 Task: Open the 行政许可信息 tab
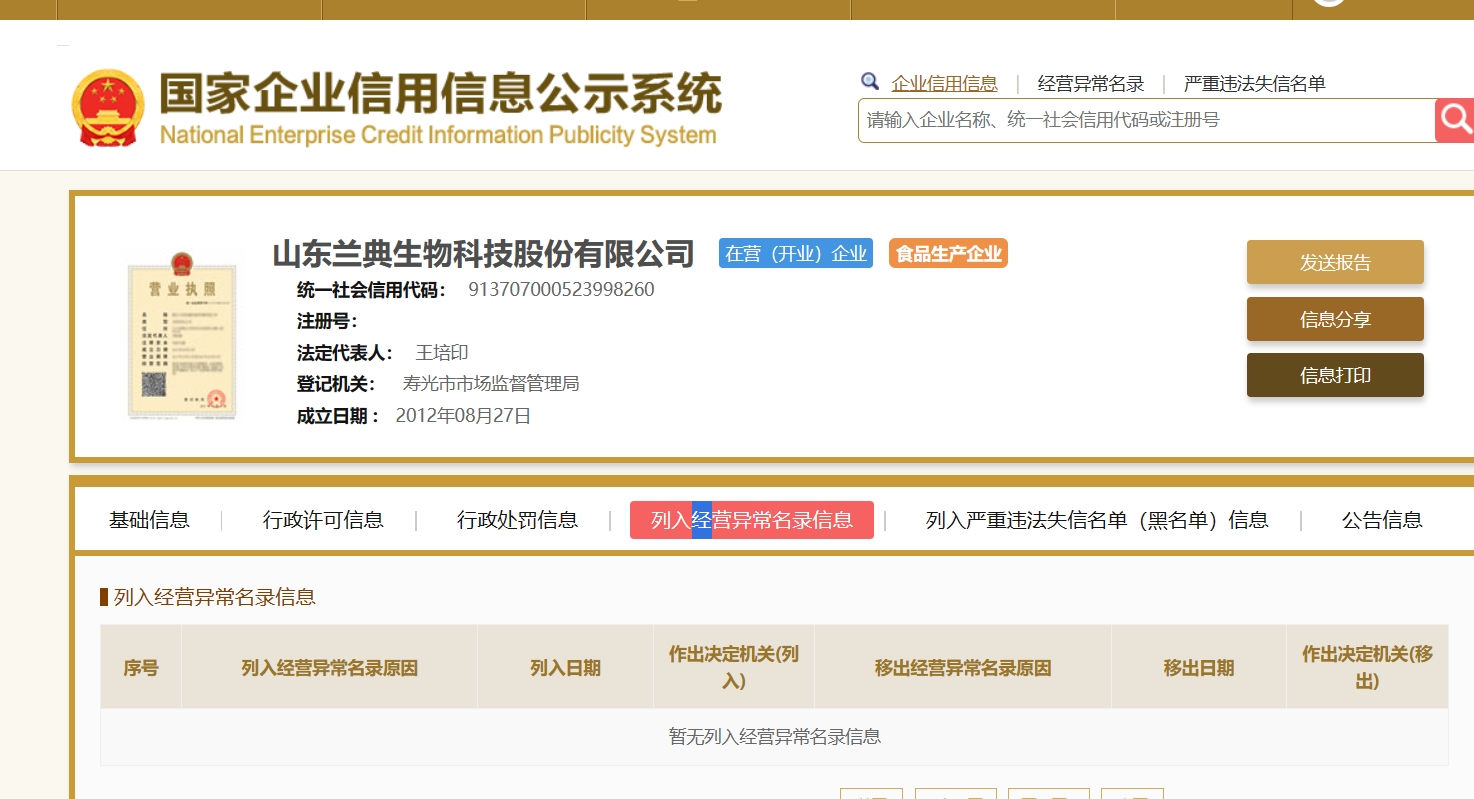[323, 520]
